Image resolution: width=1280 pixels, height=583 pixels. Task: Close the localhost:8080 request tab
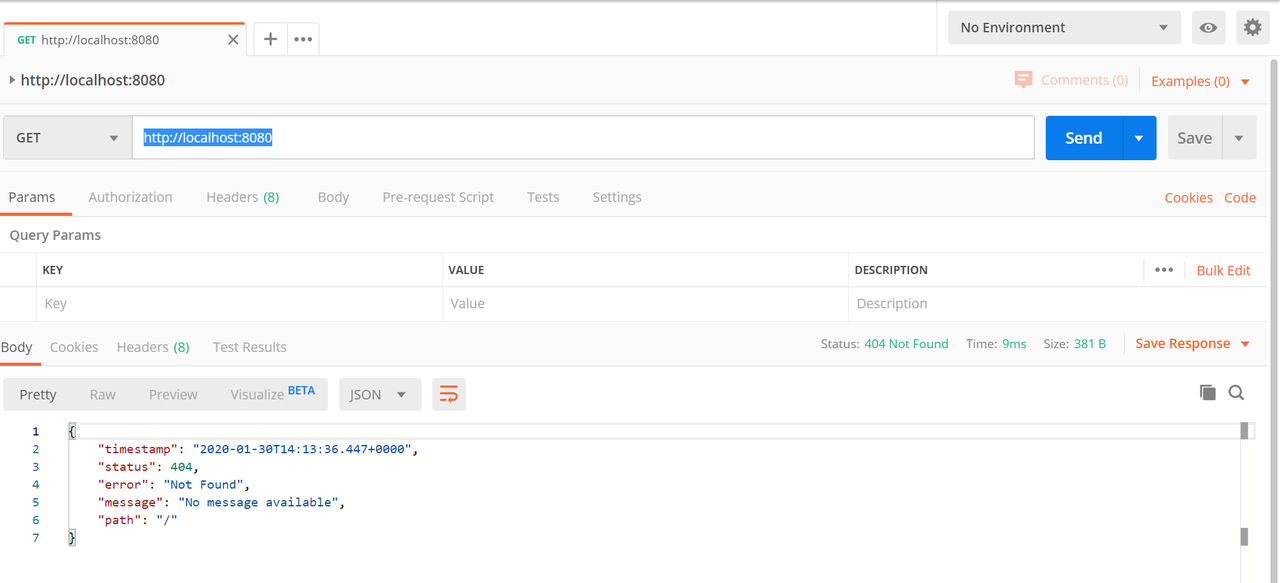(x=233, y=40)
